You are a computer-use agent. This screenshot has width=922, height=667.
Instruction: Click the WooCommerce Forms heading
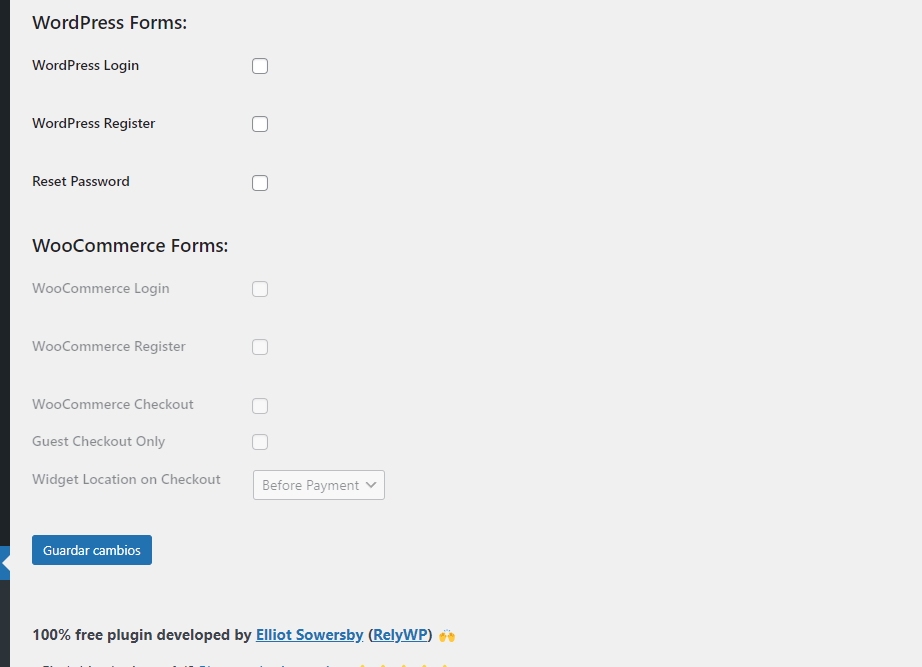pos(130,245)
